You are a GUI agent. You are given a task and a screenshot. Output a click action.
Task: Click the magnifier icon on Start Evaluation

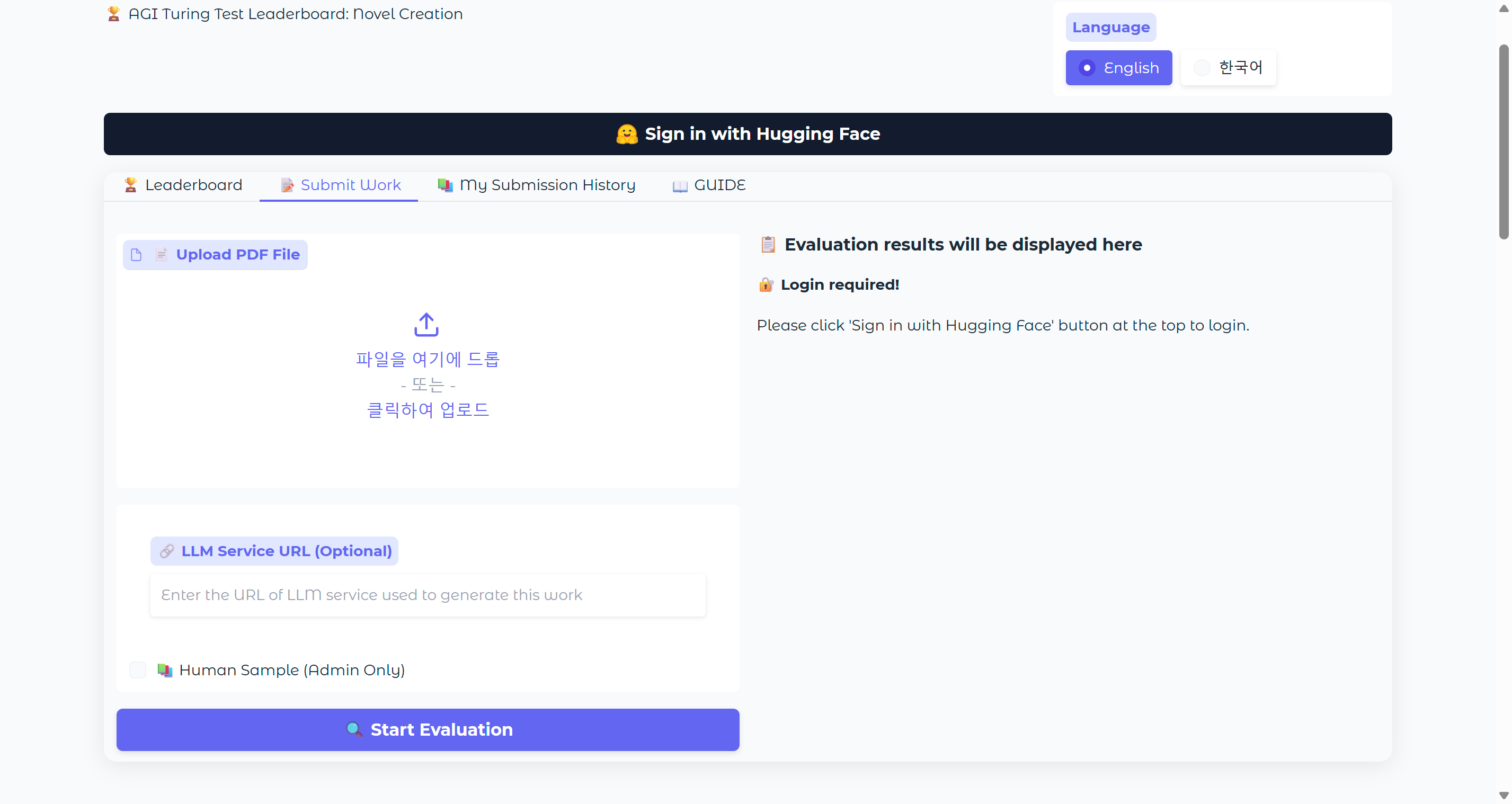click(354, 729)
